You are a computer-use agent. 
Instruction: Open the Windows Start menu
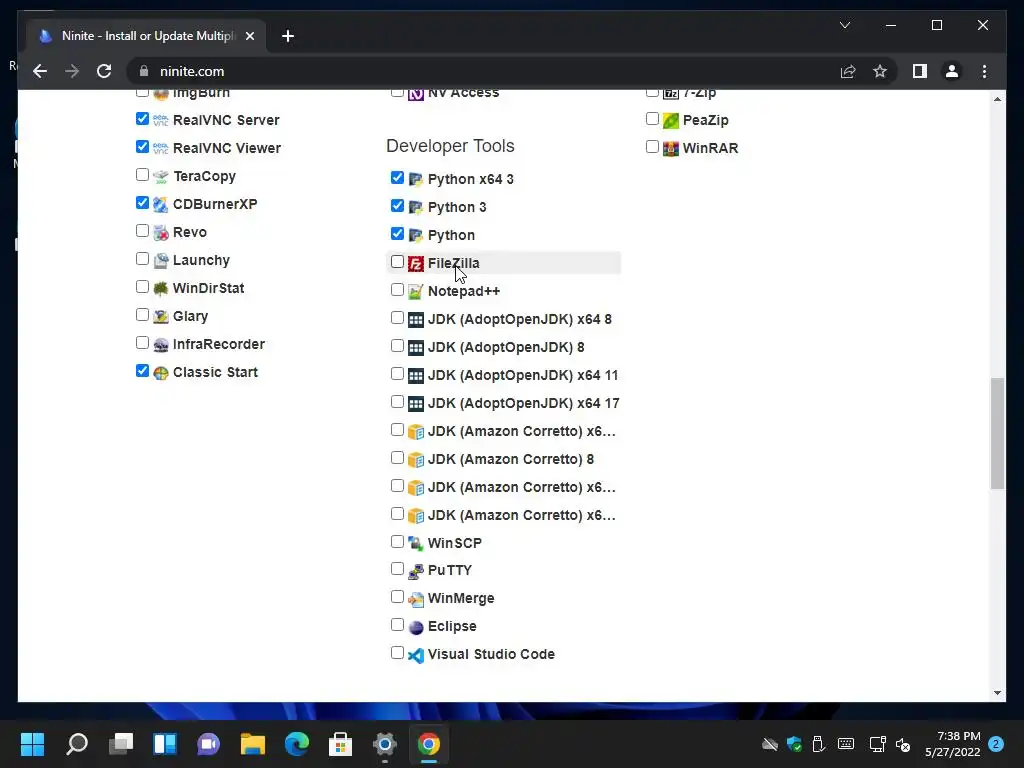tap(33, 744)
